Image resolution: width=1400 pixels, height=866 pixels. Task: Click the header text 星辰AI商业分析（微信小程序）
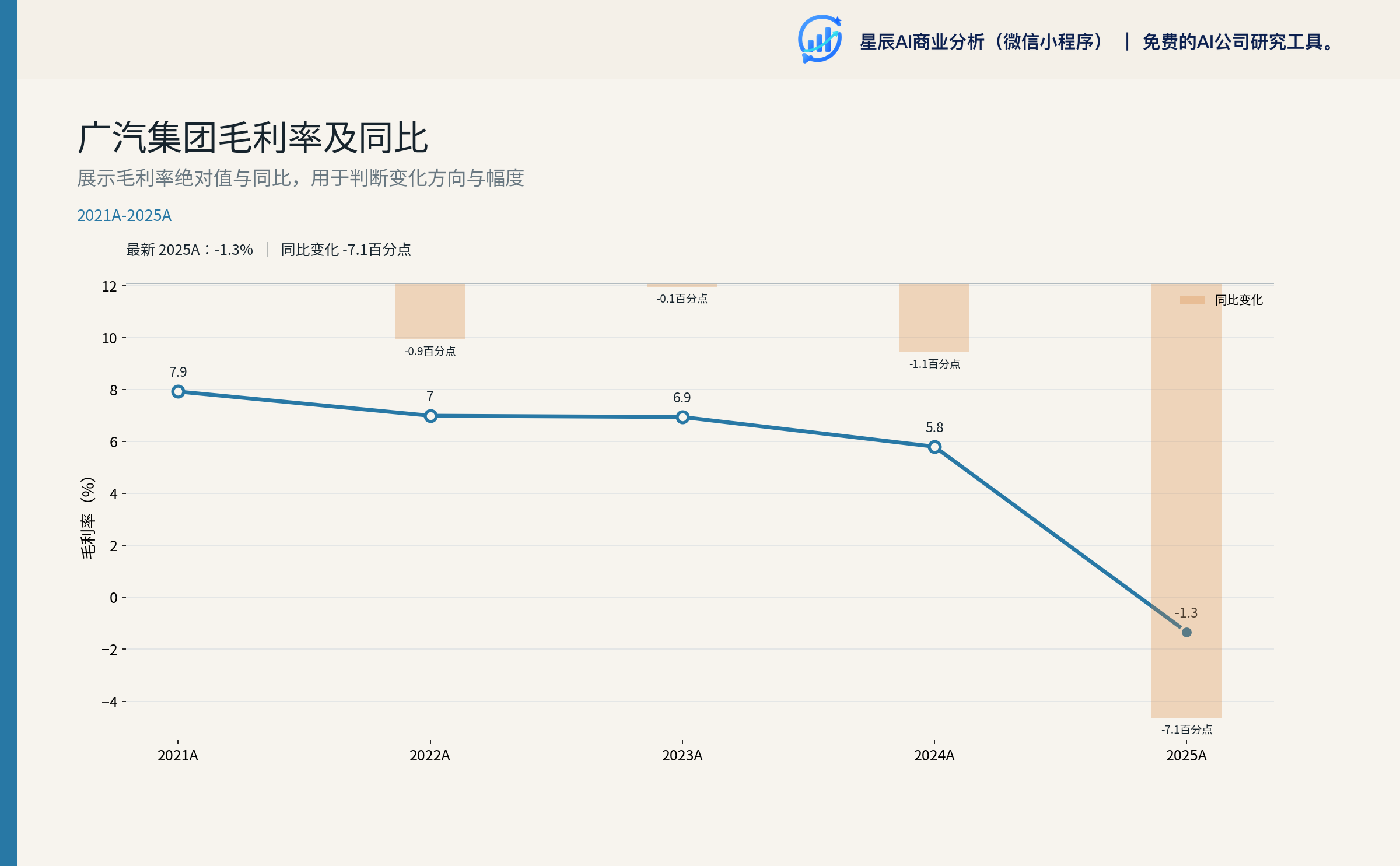point(982,42)
